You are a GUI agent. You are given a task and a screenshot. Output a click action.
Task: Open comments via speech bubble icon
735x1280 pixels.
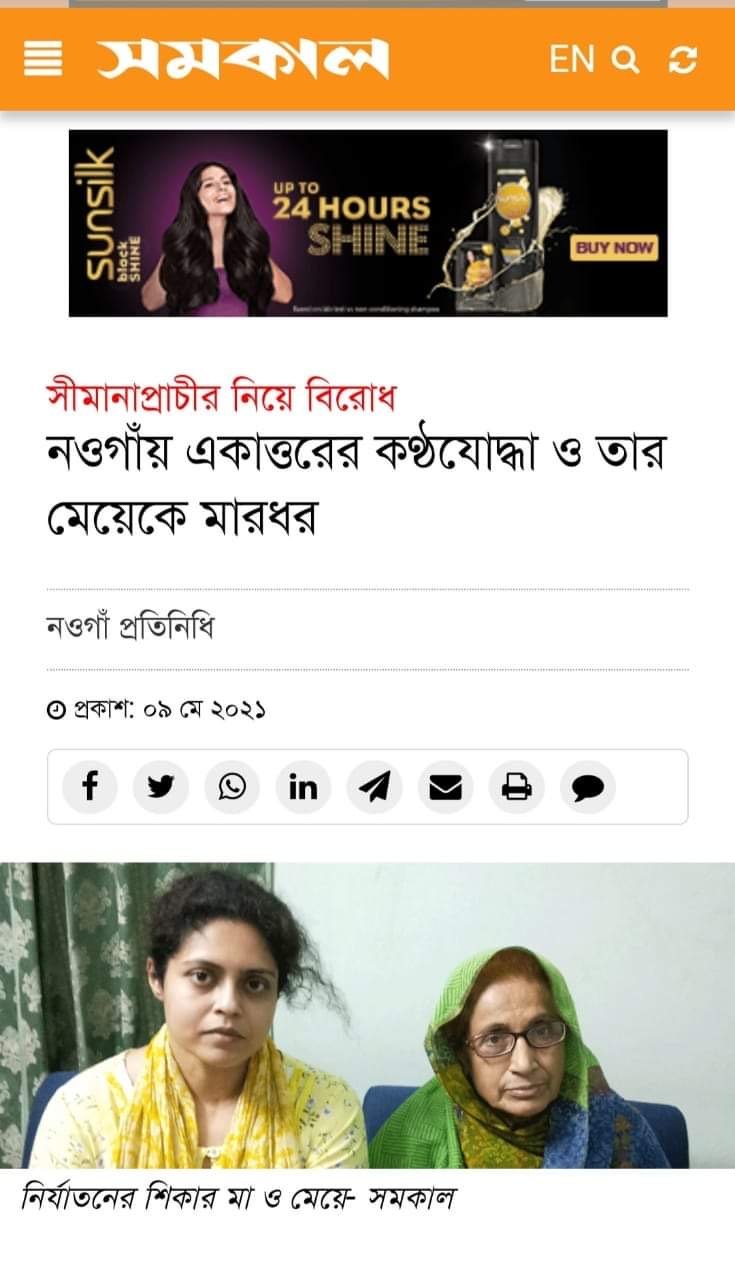pos(588,787)
